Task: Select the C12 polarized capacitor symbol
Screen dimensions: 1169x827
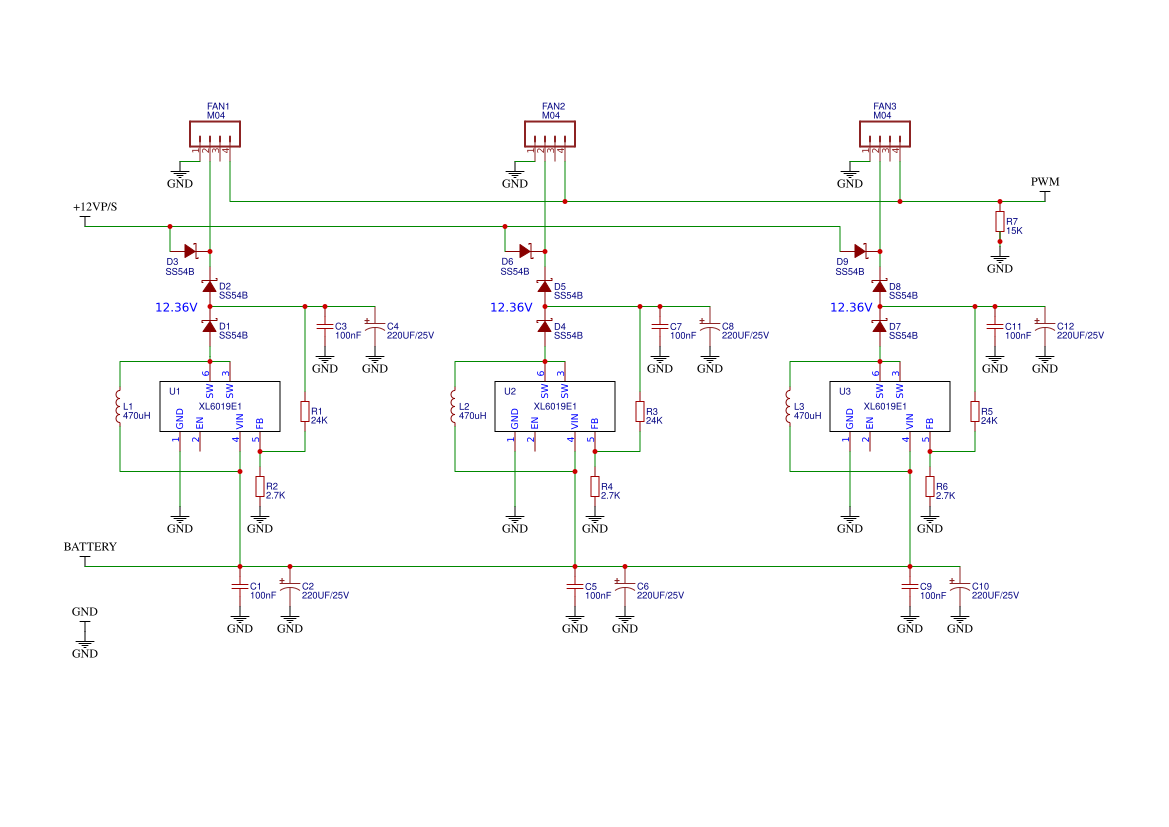Action: (1044, 325)
